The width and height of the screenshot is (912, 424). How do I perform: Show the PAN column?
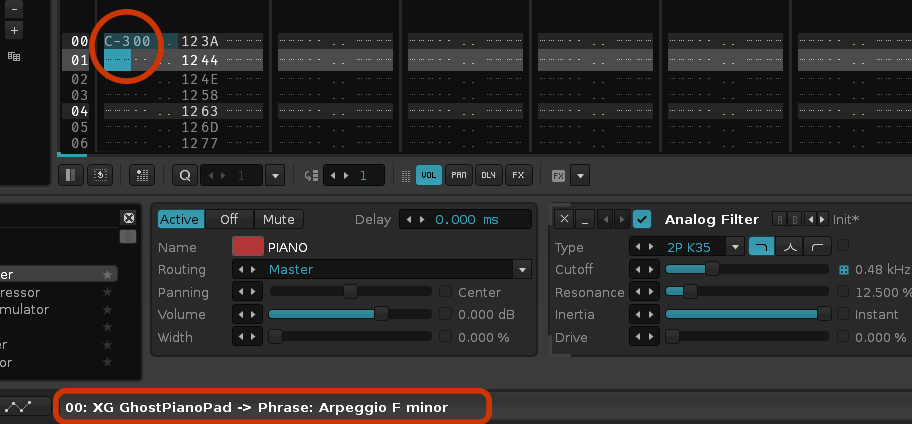click(459, 175)
